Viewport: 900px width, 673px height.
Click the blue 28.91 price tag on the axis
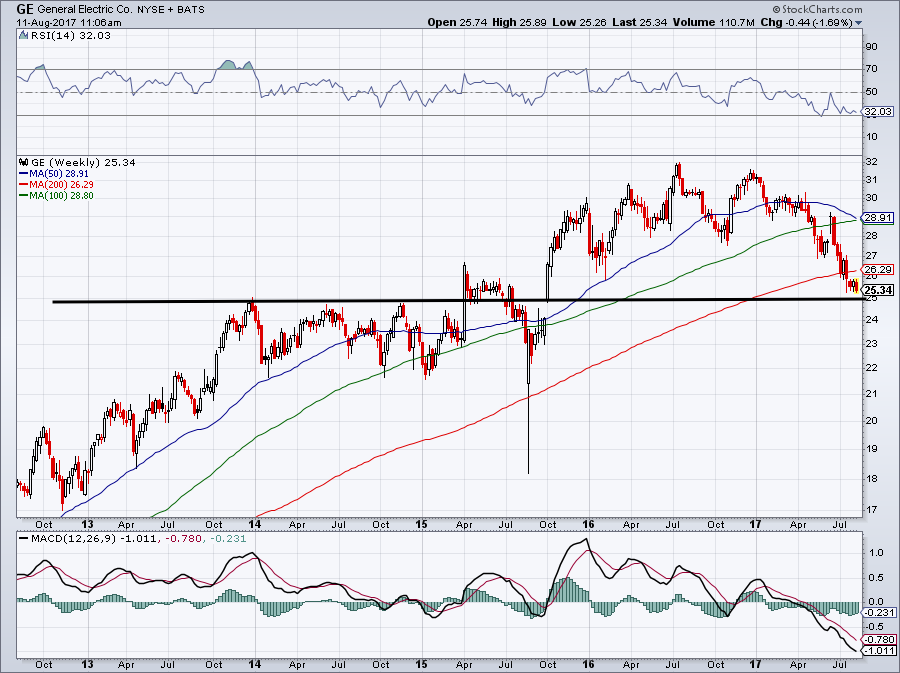pos(878,218)
